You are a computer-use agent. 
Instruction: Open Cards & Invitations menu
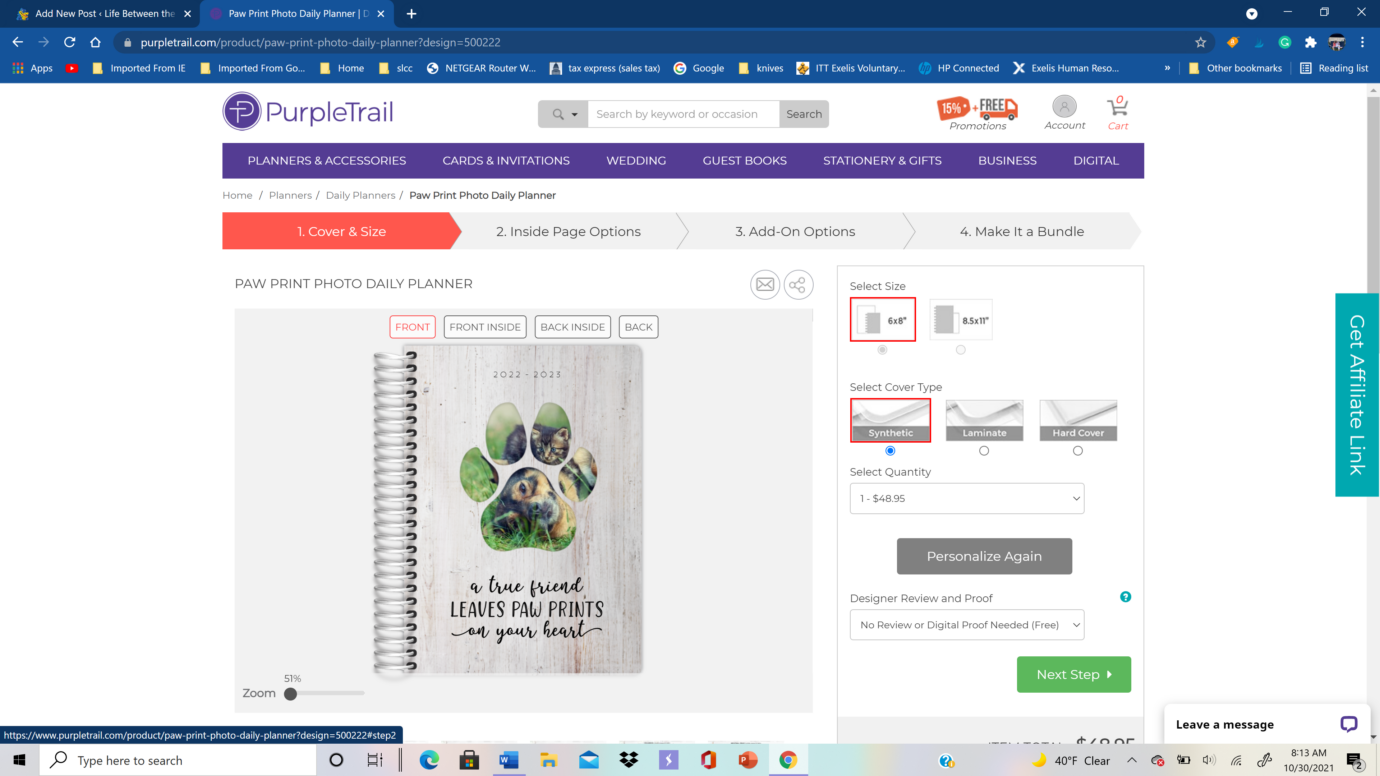pos(506,161)
